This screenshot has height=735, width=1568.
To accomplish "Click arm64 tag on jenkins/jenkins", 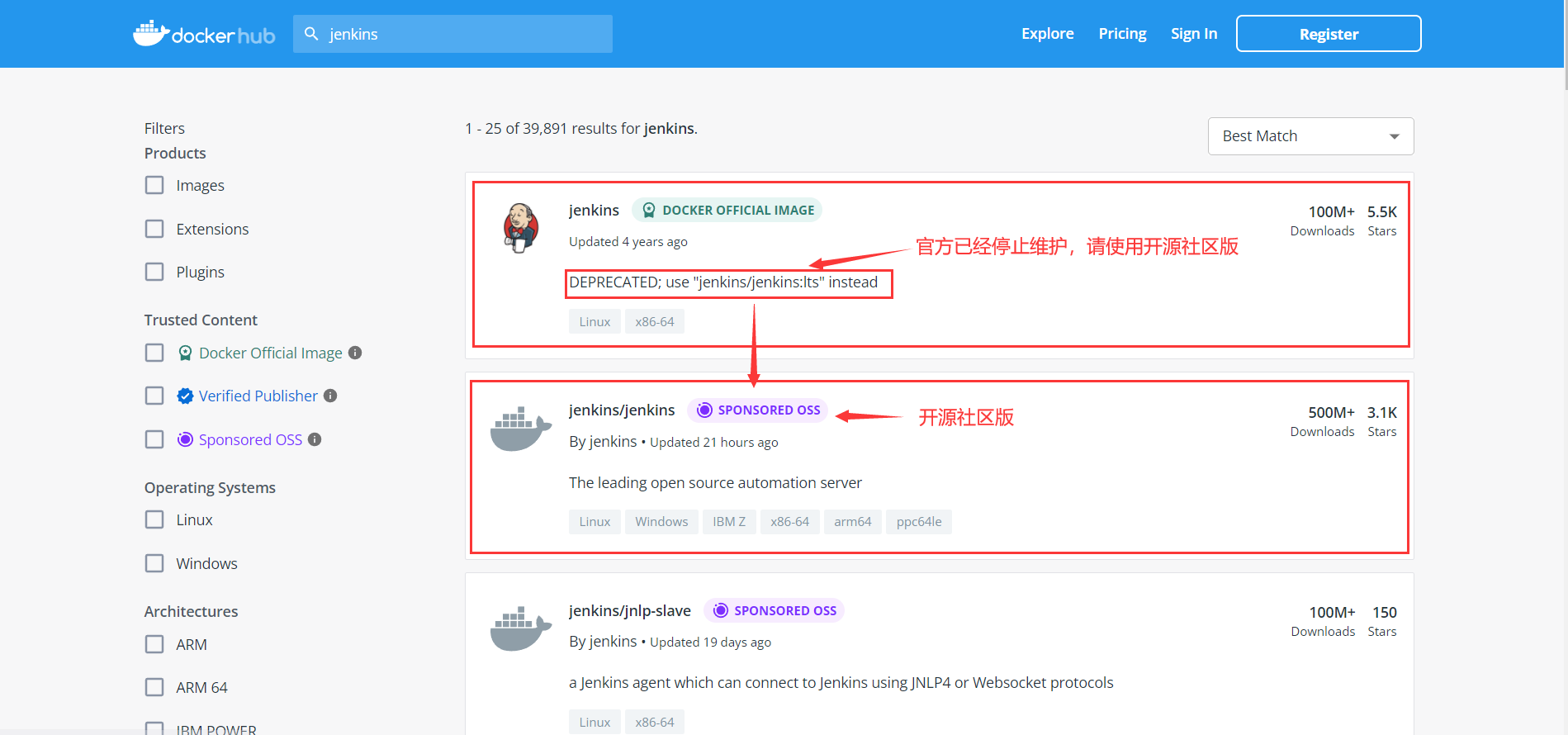I will 852,522.
